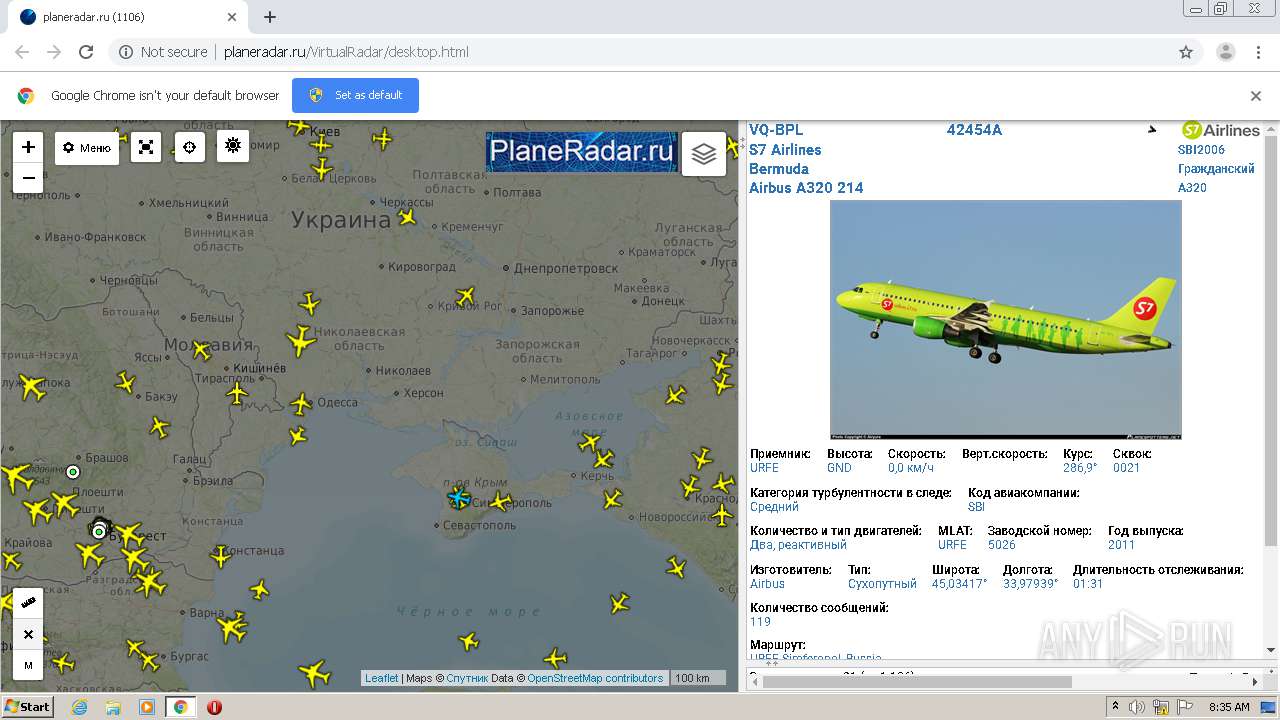The width and height of the screenshot is (1280, 720).
Task: Click serial number 5026
Action: (x=1001, y=545)
